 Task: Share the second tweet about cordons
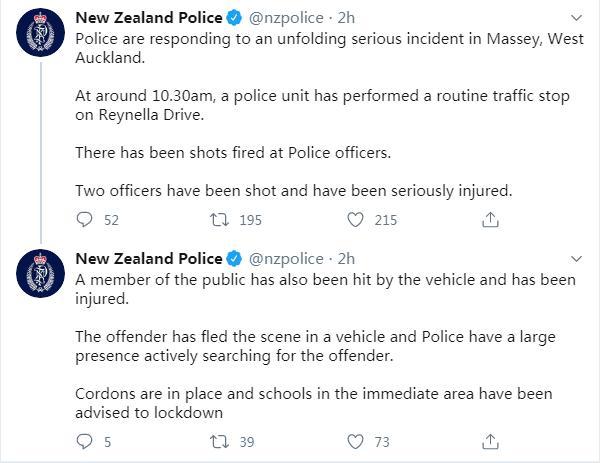coord(490,442)
